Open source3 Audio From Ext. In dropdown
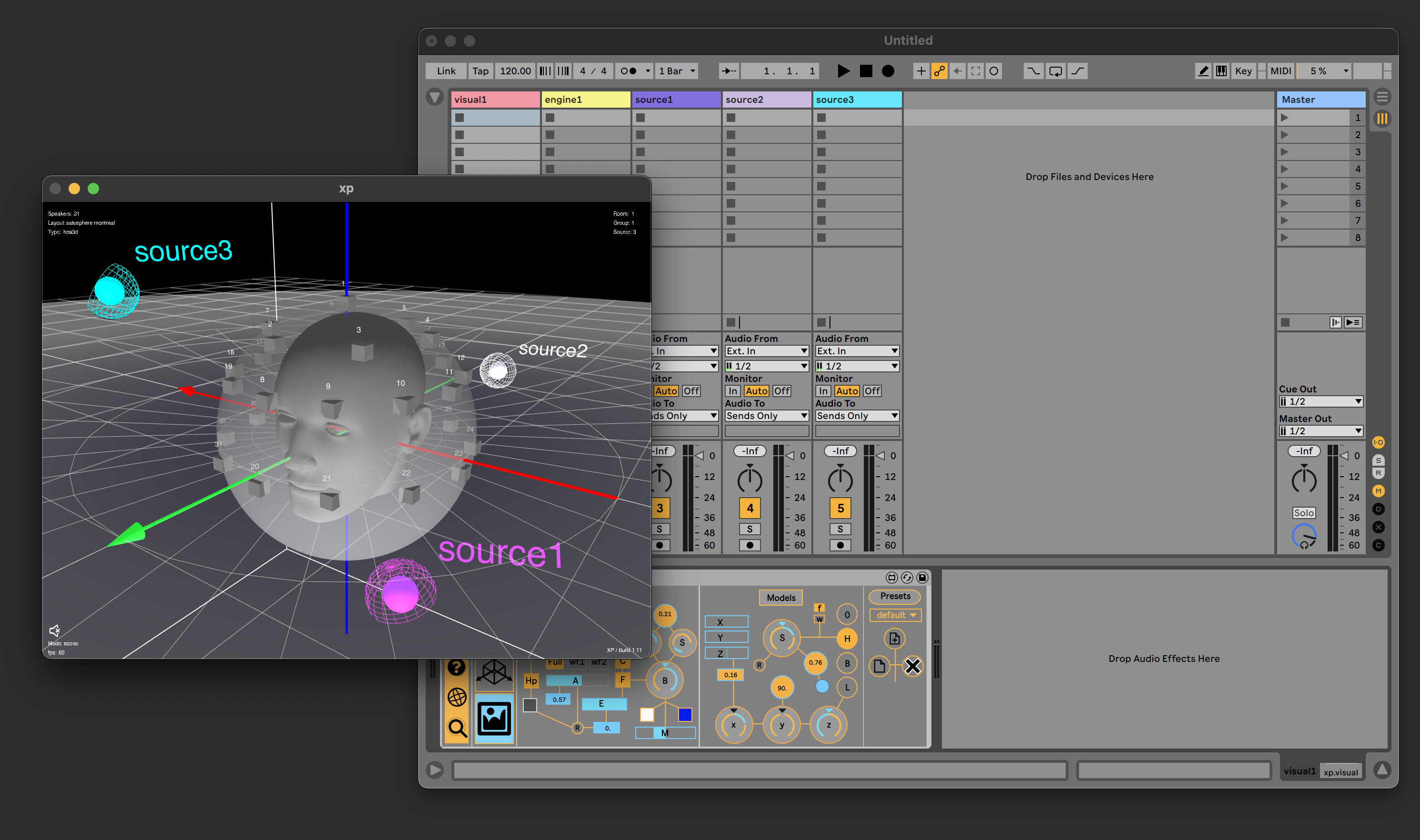The height and width of the screenshot is (840, 1420). pyautogui.click(x=858, y=351)
